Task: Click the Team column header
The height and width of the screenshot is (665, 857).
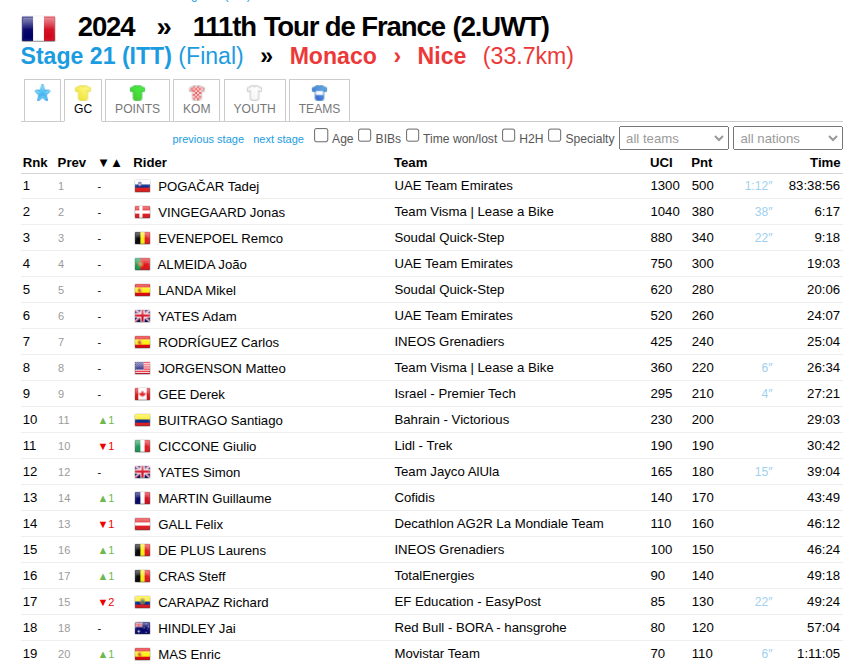Action: (x=410, y=163)
